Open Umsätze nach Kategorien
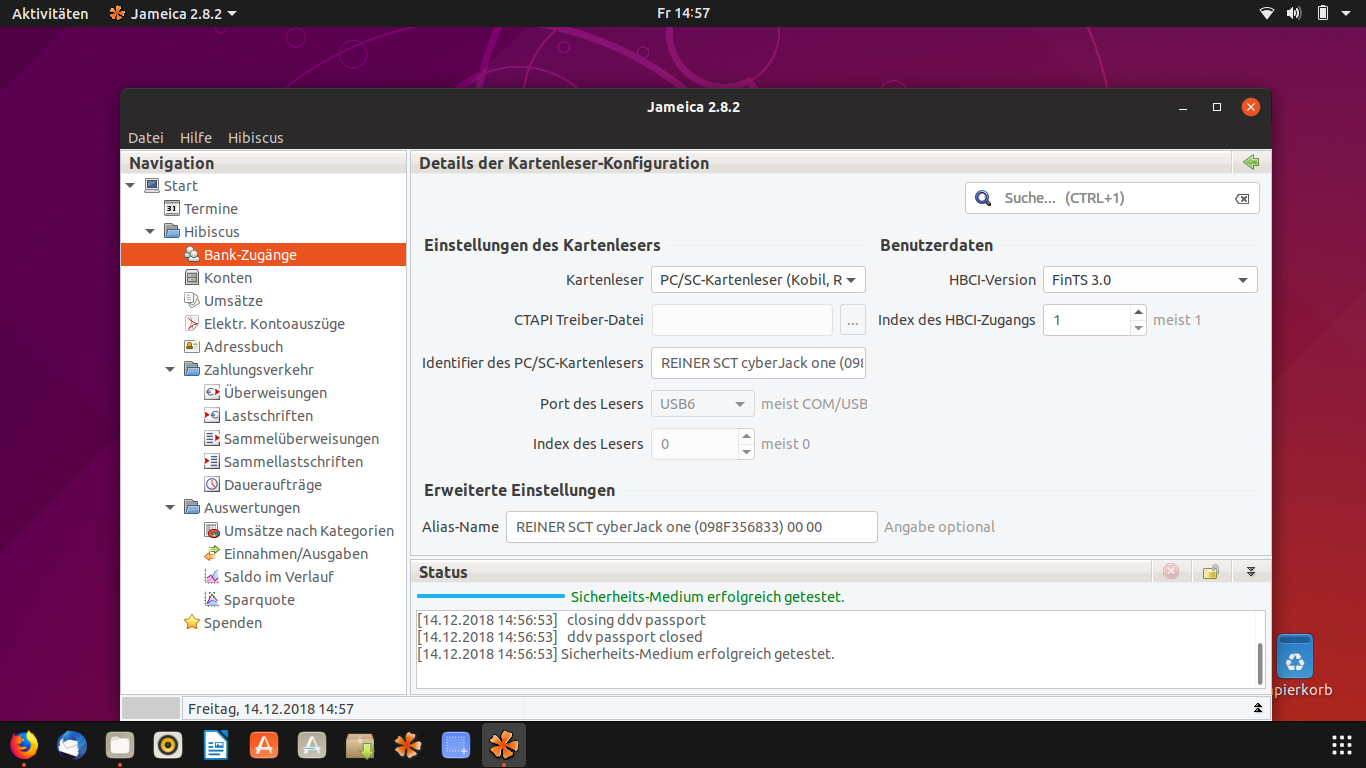Image resolution: width=1366 pixels, height=768 pixels. (299, 531)
